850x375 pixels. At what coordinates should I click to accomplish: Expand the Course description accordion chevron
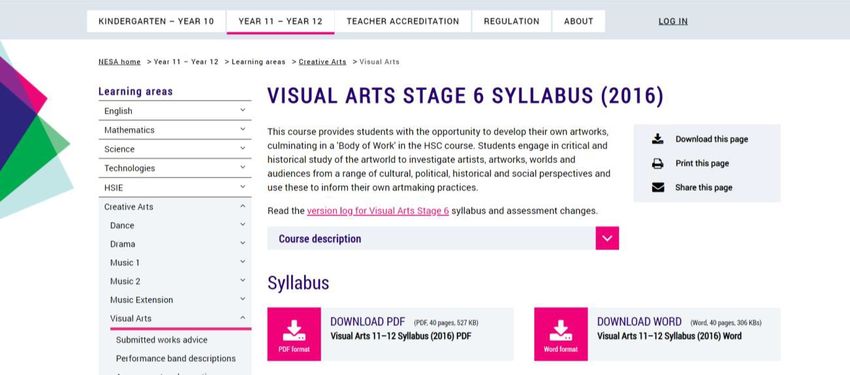point(607,238)
